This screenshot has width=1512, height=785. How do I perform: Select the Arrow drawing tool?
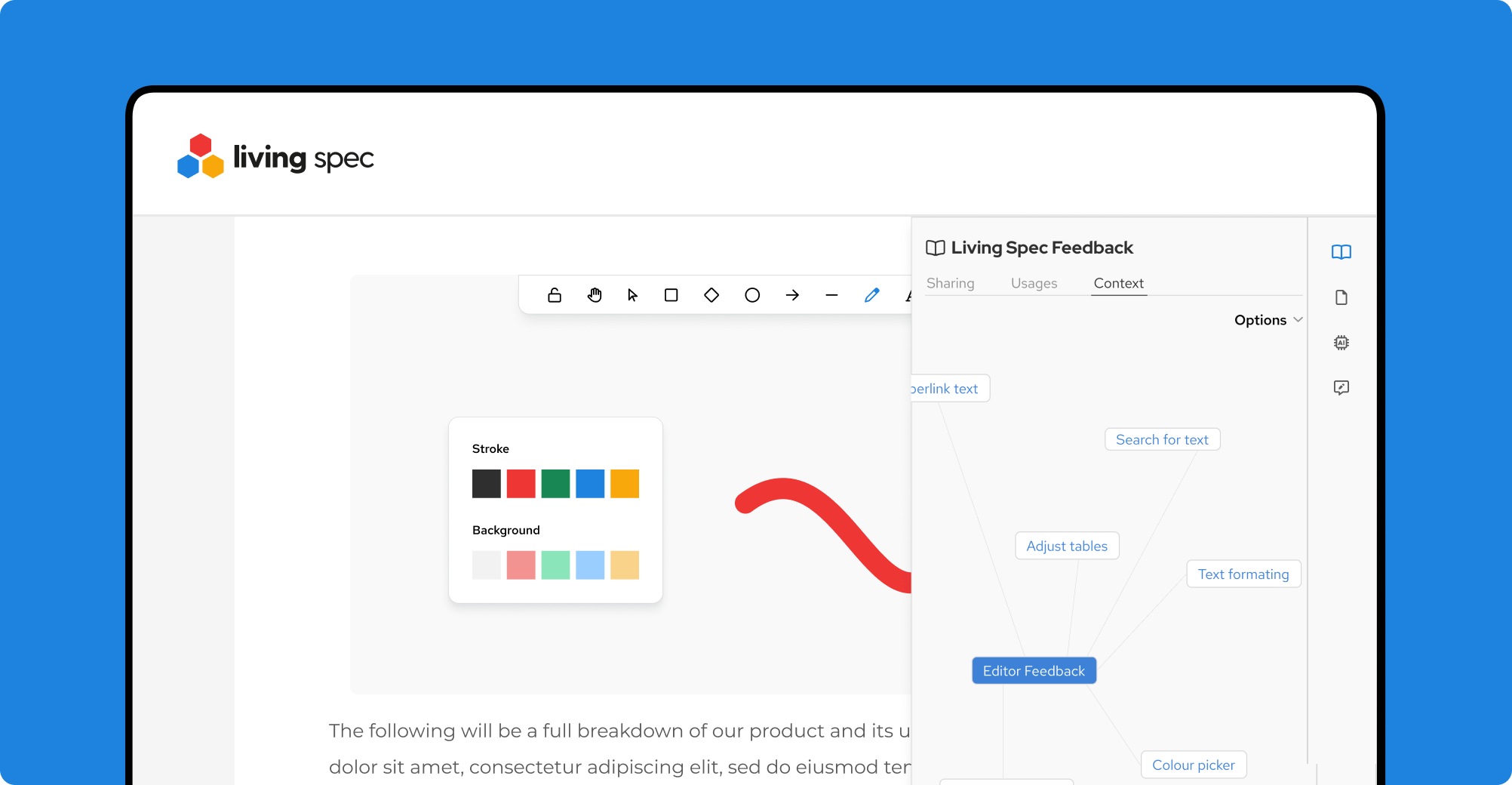[x=792, y=295]
